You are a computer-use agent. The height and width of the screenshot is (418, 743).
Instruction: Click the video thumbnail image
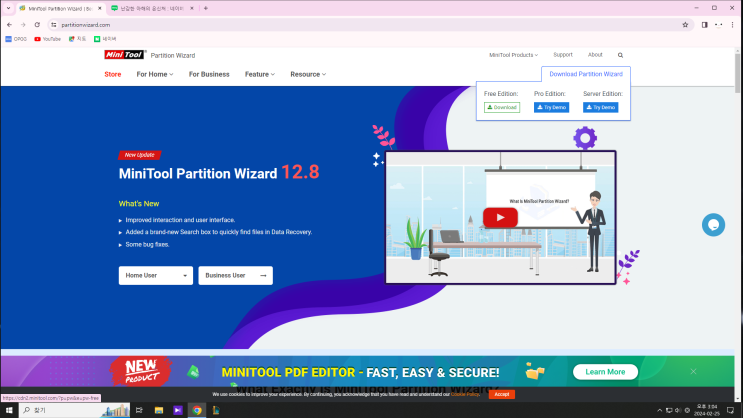click(500, 218)
